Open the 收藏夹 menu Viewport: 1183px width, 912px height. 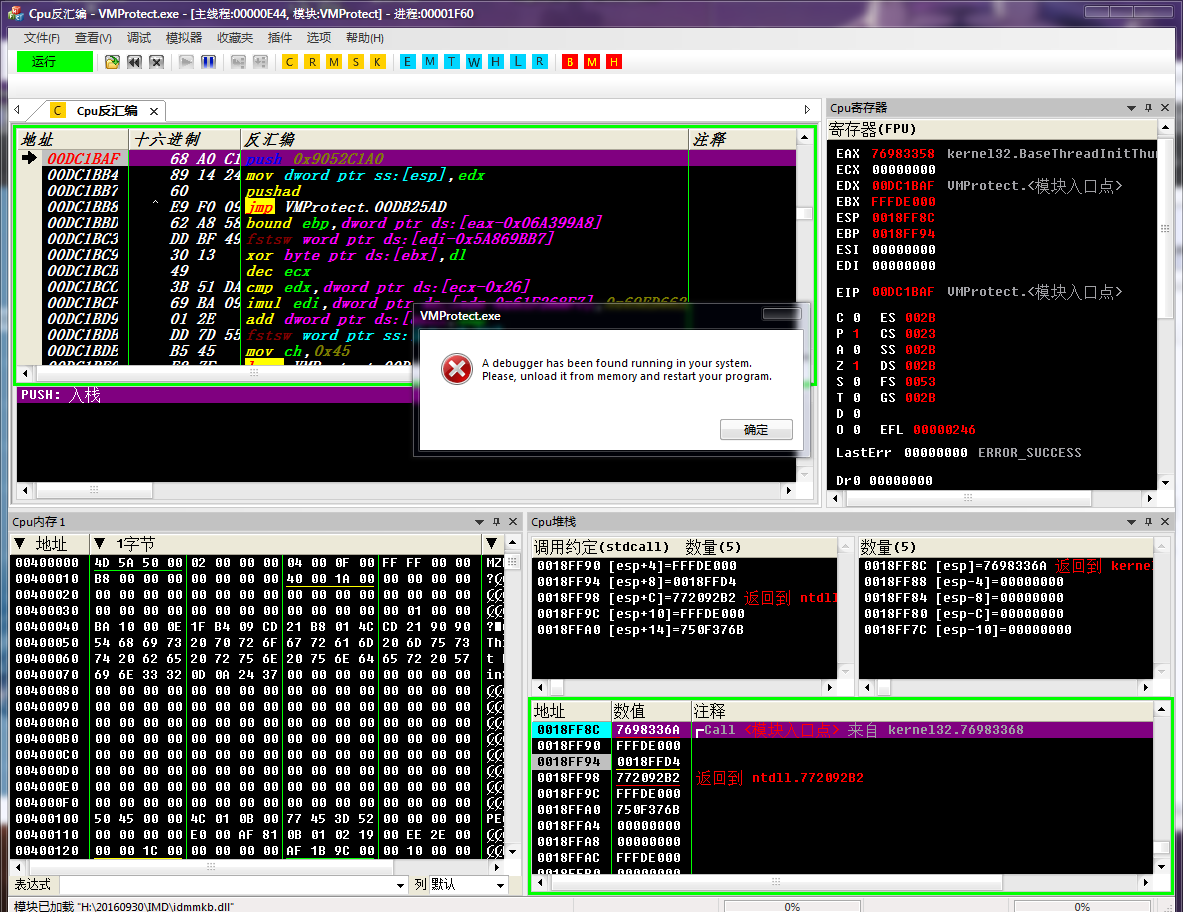(x=235, y=38)
